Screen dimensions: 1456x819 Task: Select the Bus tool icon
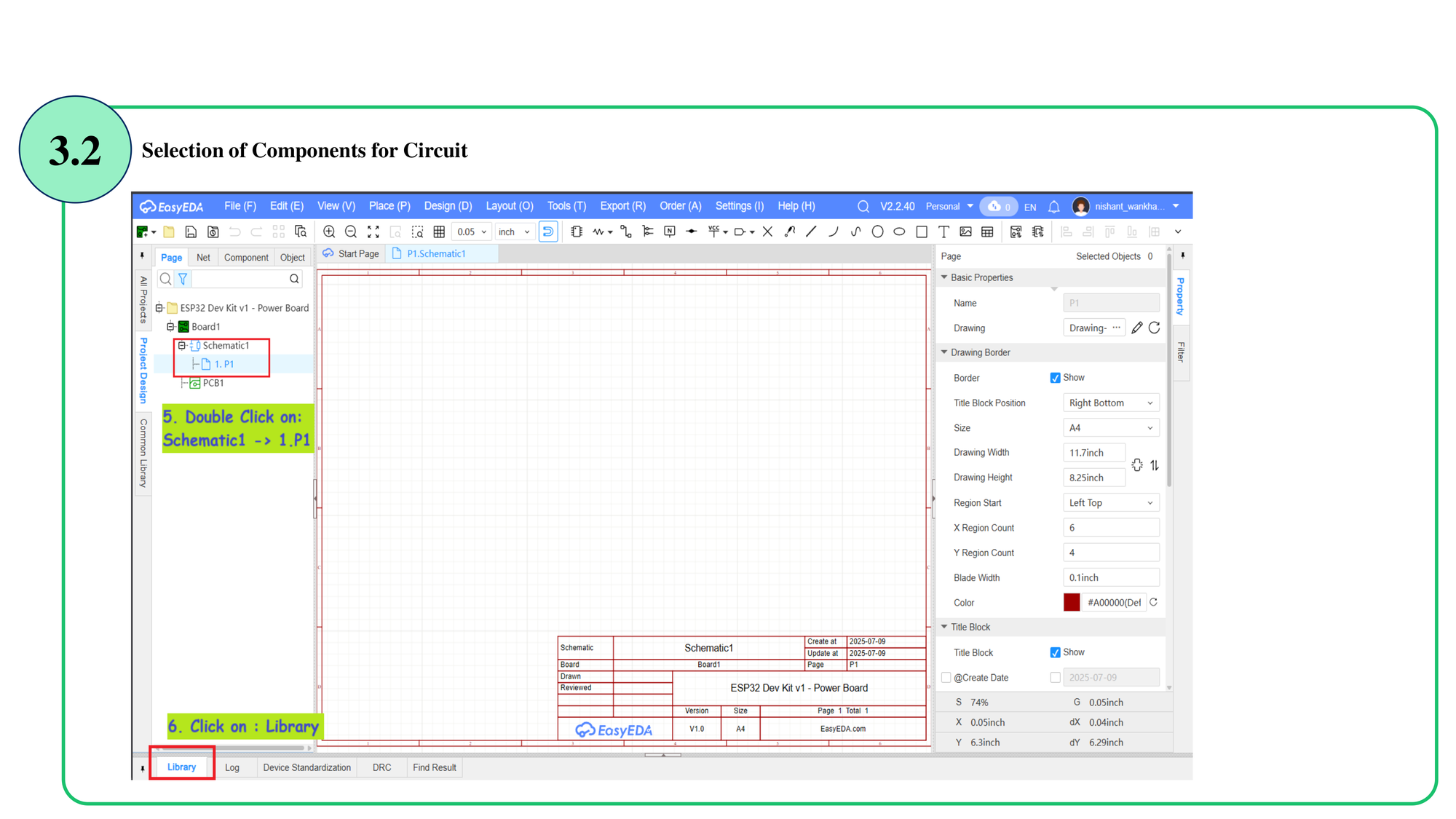[648, 232]
